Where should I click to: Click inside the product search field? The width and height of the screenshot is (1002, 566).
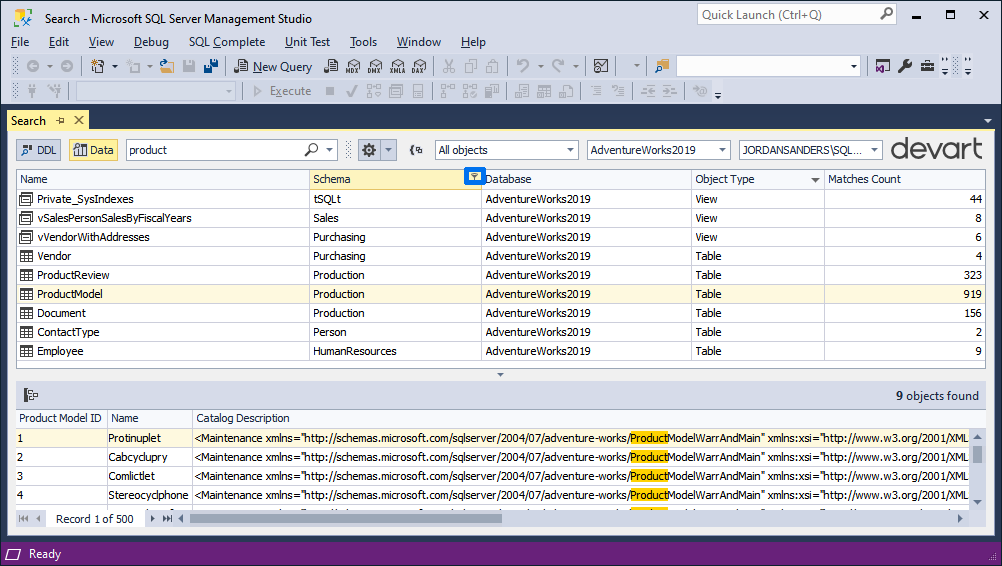[214, 150]
